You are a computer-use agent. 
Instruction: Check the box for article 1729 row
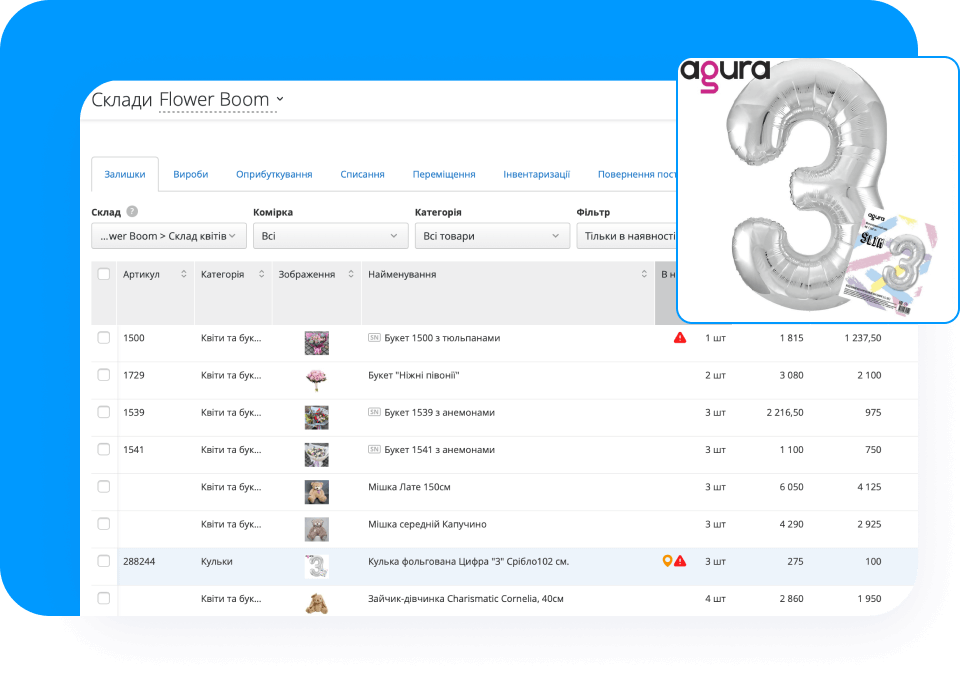pos(104,375)
